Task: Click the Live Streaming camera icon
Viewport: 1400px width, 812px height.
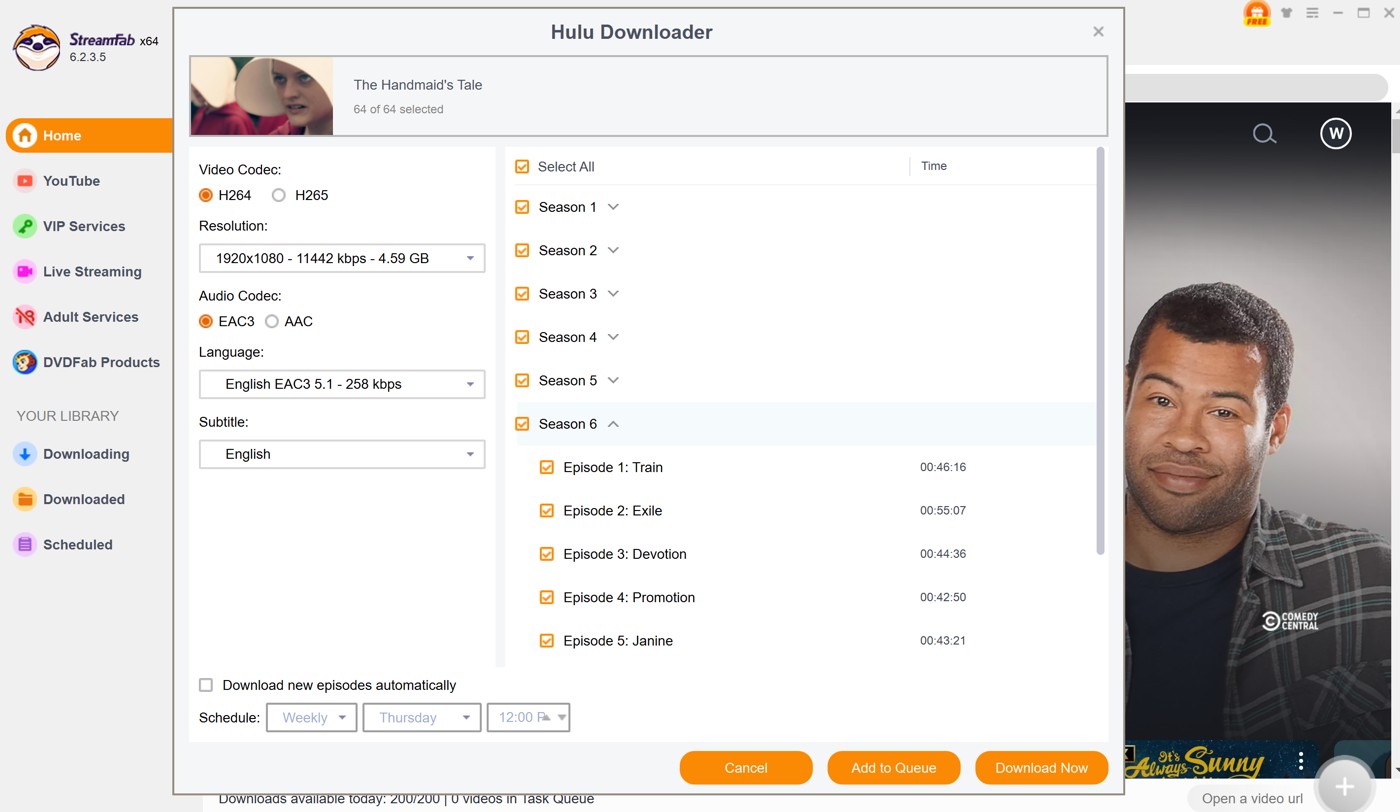Action: tap(25, 271)
